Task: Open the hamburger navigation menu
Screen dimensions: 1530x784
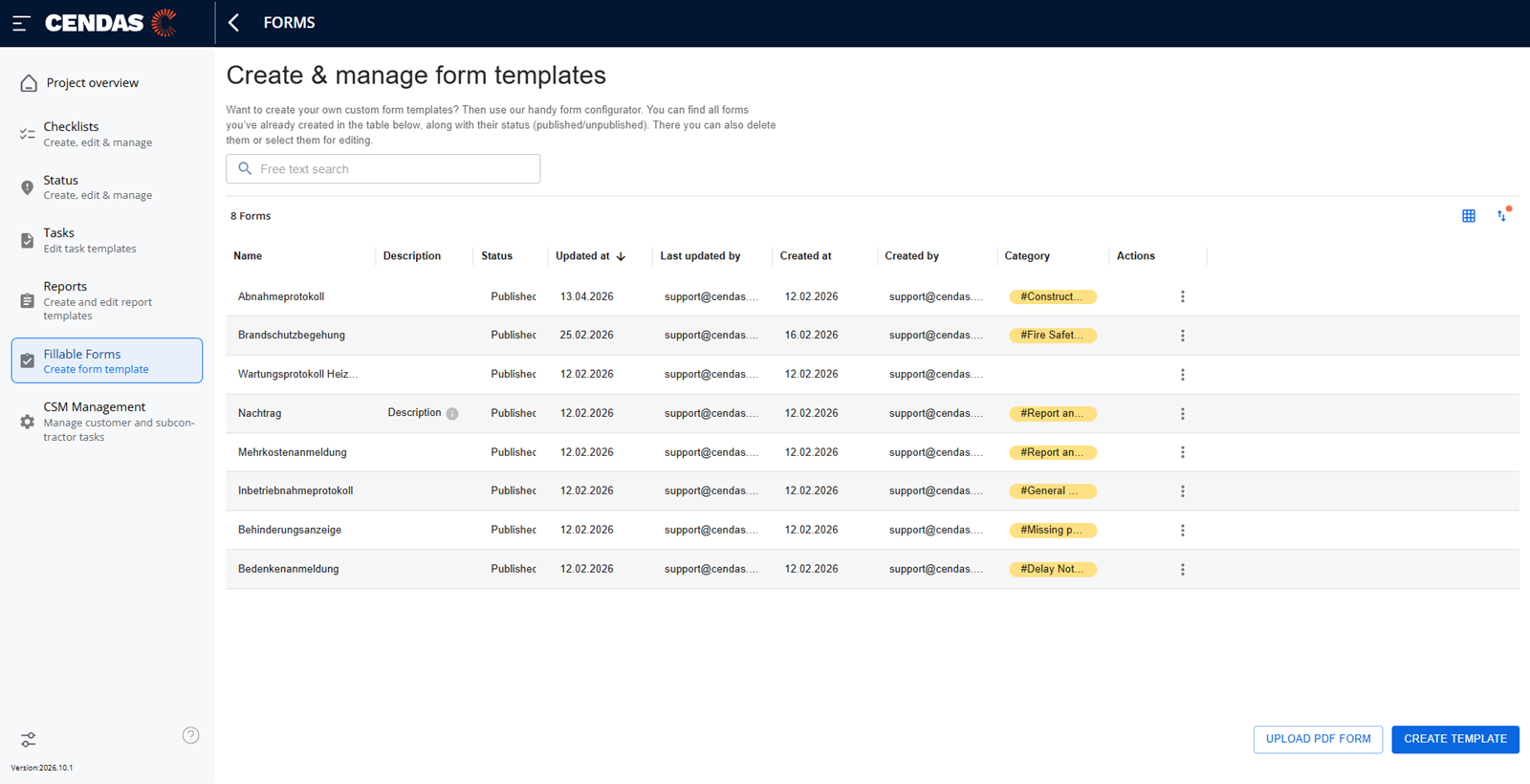Action: [21, 23]
